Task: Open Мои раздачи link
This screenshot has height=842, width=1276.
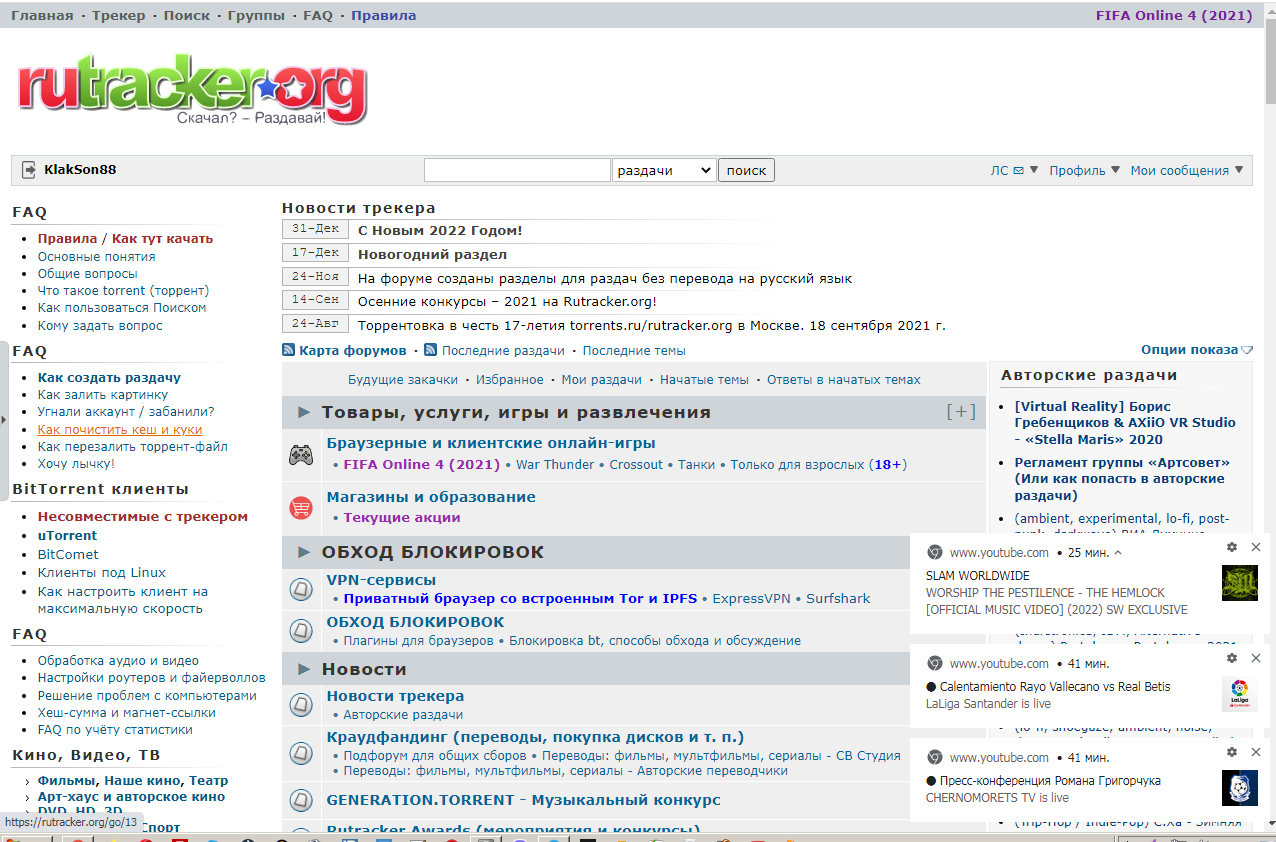Action: point(602,380)
